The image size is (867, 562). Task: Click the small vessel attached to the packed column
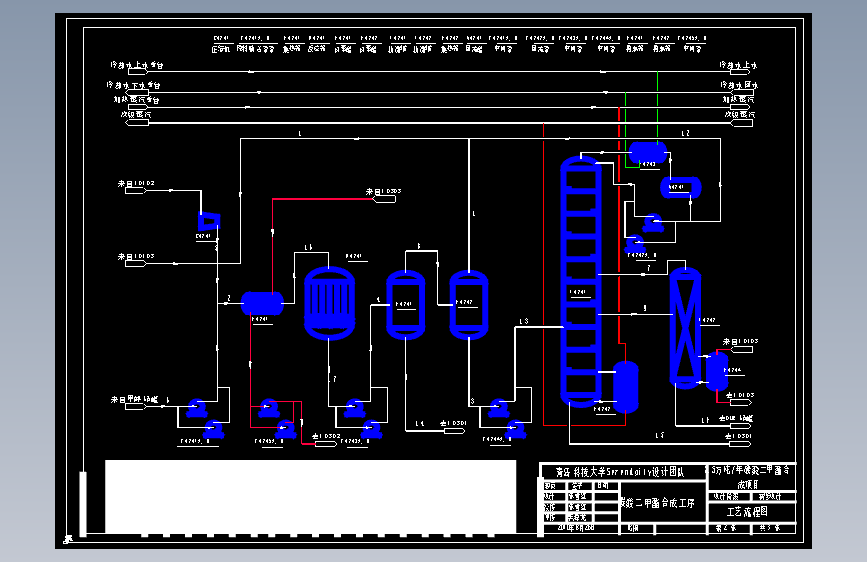click(x=717, y=372)
